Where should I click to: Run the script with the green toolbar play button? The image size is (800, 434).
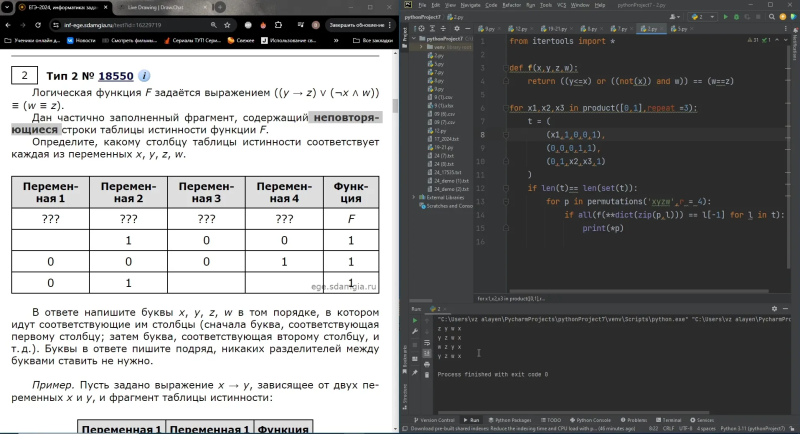(726, 17)
